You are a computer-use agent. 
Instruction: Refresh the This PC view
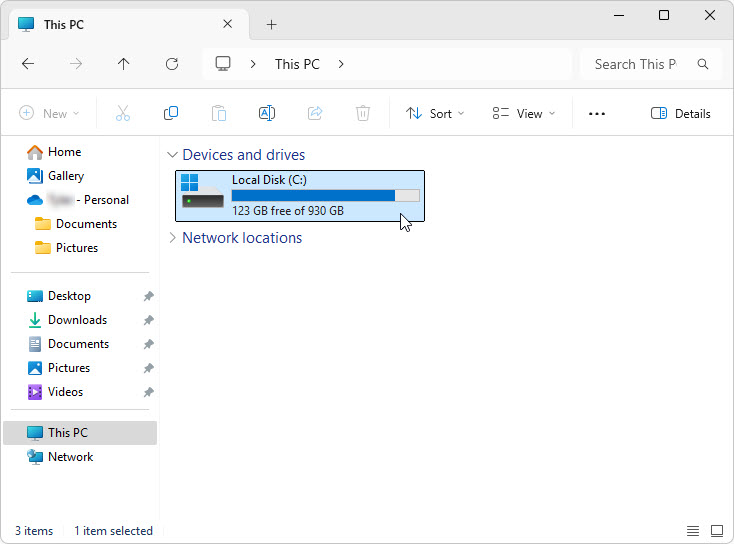[x=172, y=64]
